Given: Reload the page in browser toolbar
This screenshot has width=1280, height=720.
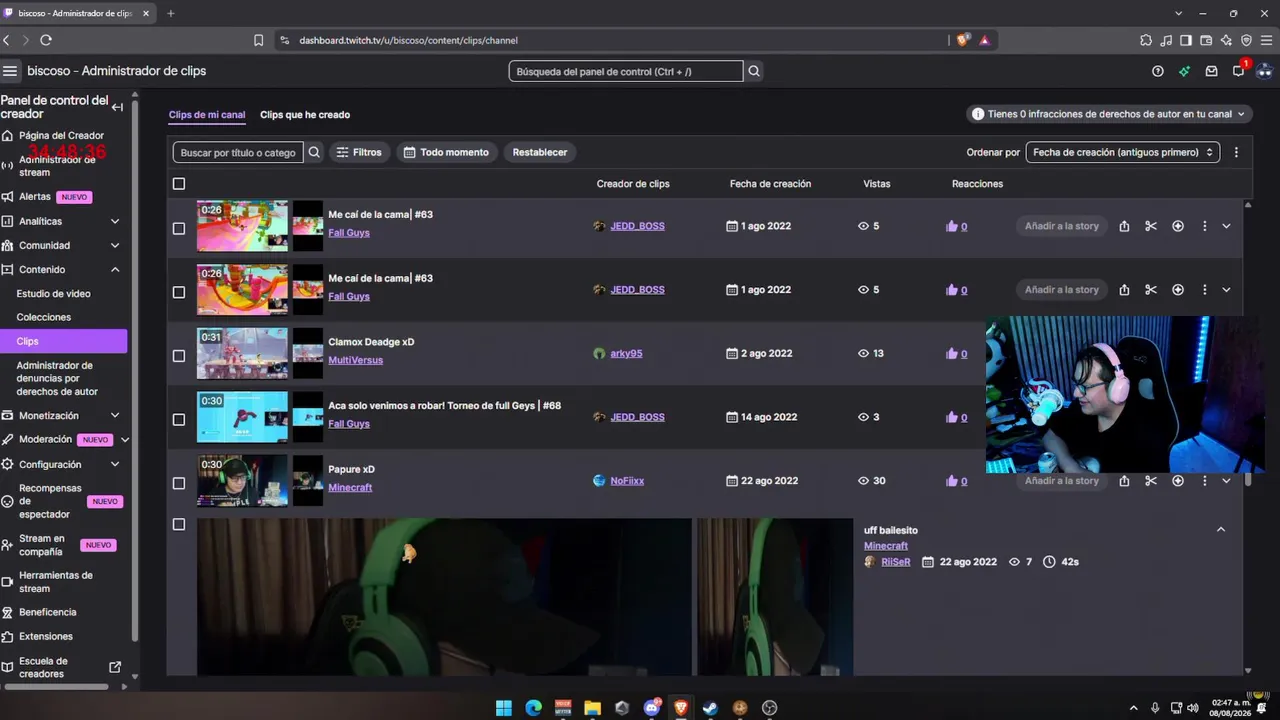Looking at the screenshot, I should tap(46, 40).
